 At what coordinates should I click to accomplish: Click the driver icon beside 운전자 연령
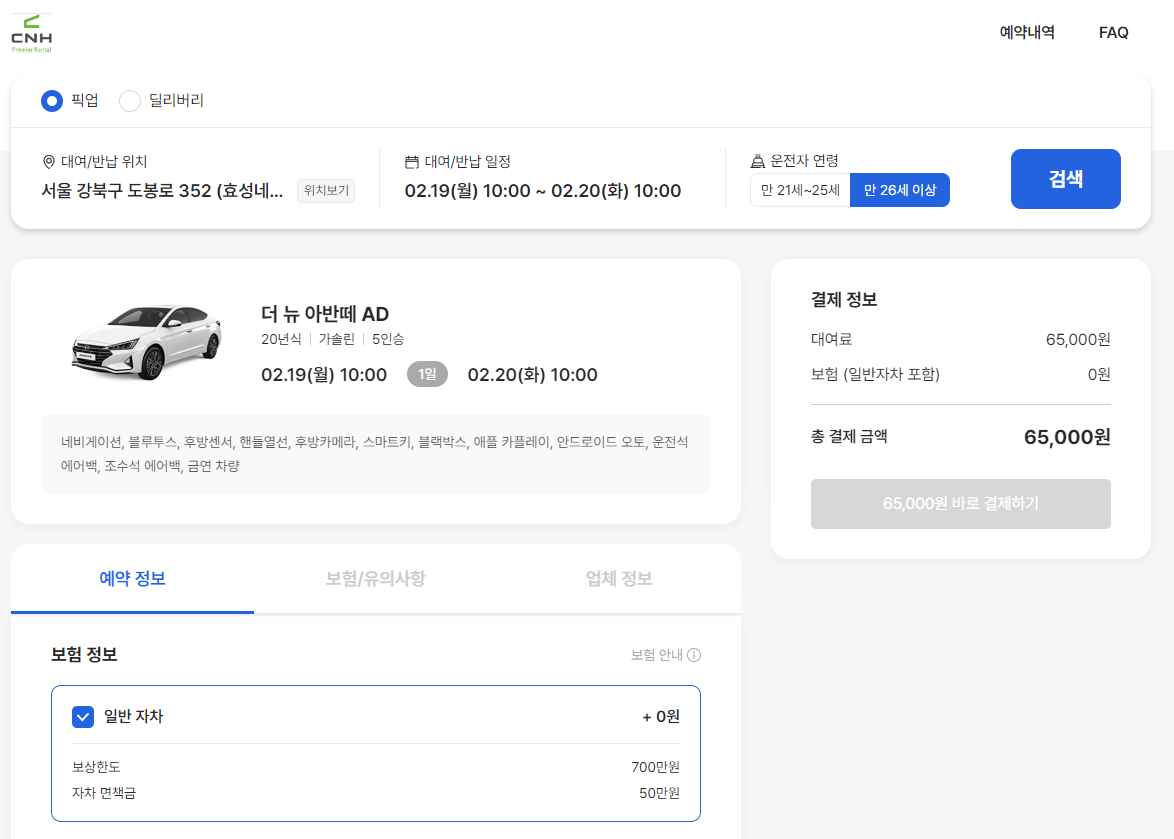point(758,161)
